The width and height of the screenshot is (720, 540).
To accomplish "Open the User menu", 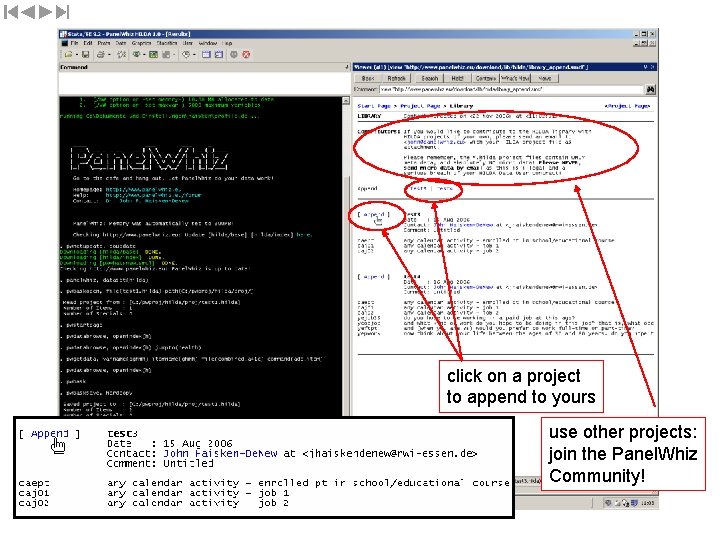I will pos(188,43).
